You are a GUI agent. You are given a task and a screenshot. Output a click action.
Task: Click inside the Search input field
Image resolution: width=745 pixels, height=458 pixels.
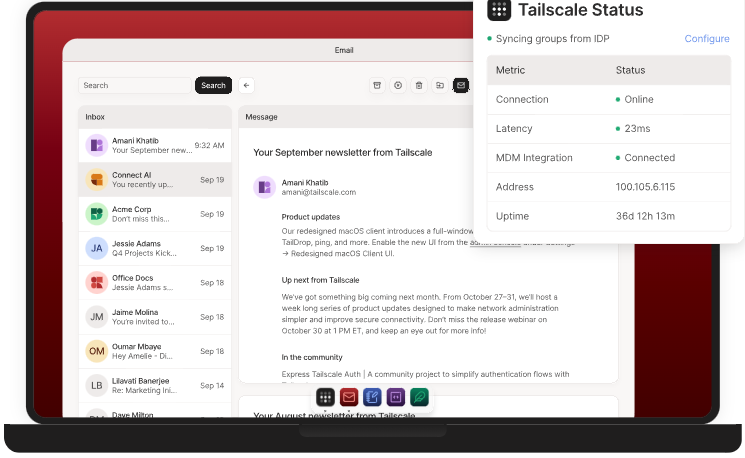point(134,86)
